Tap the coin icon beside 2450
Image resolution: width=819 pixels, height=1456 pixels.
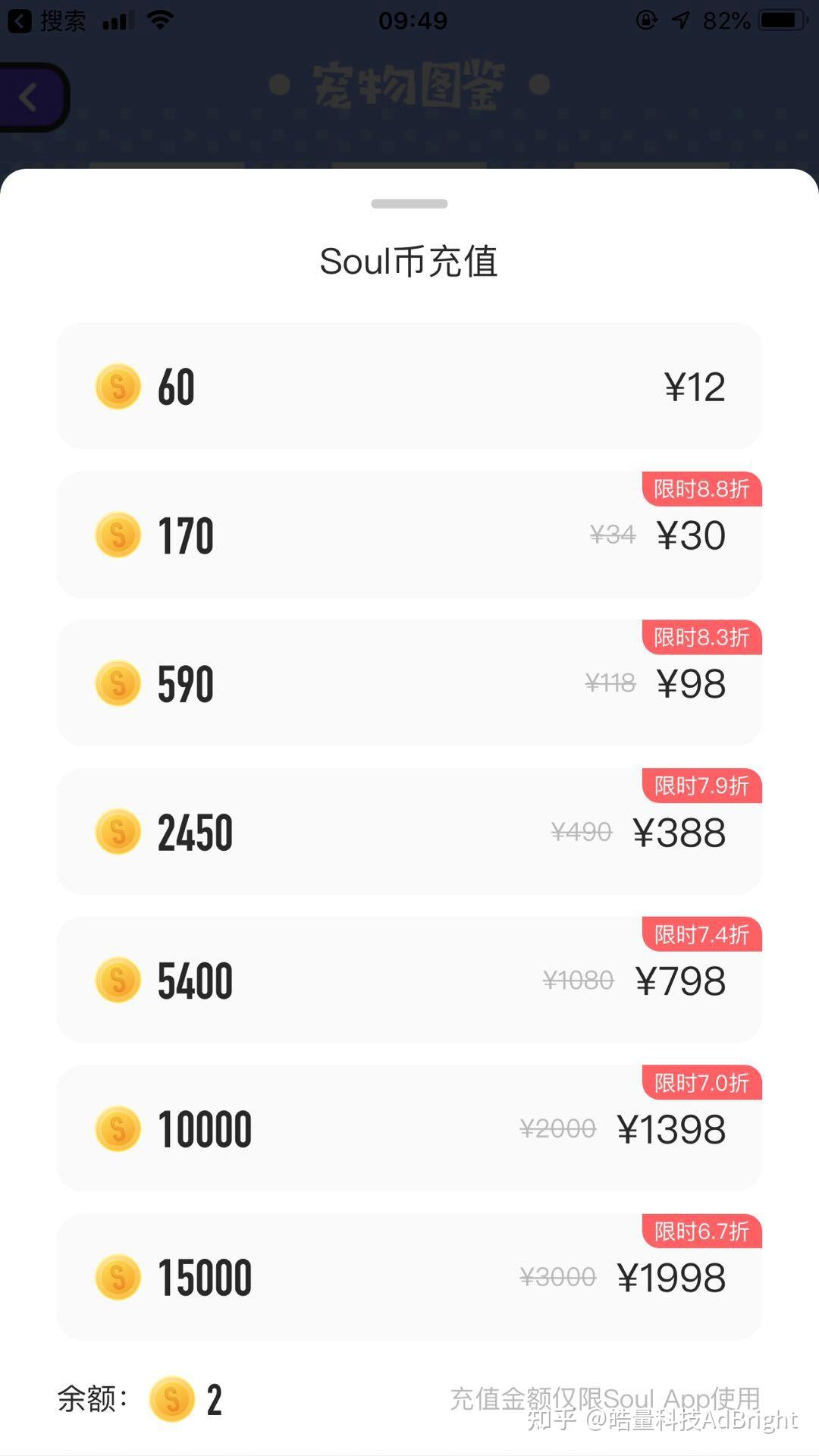pos(118,832)
